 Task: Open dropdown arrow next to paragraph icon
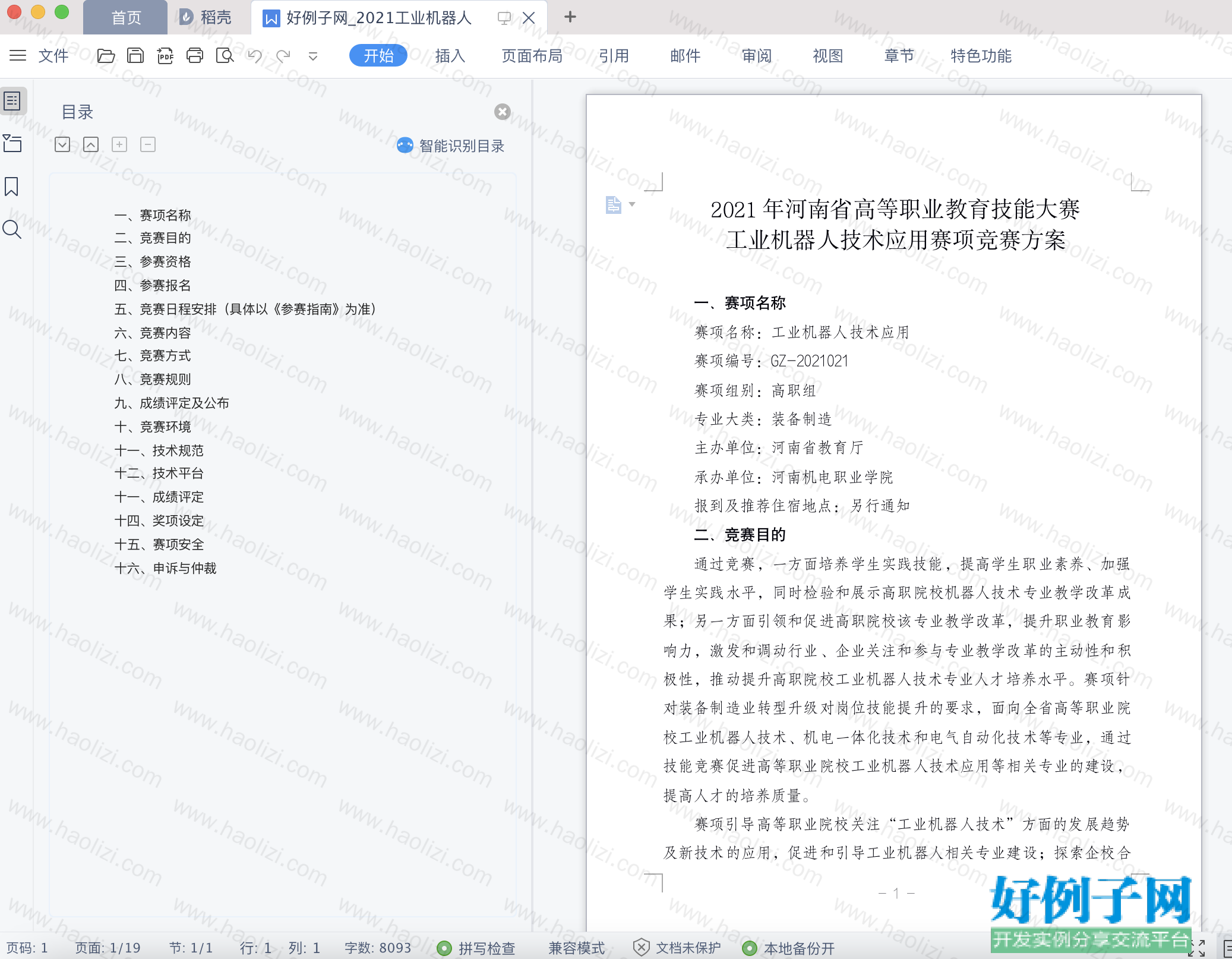(632, 204)
